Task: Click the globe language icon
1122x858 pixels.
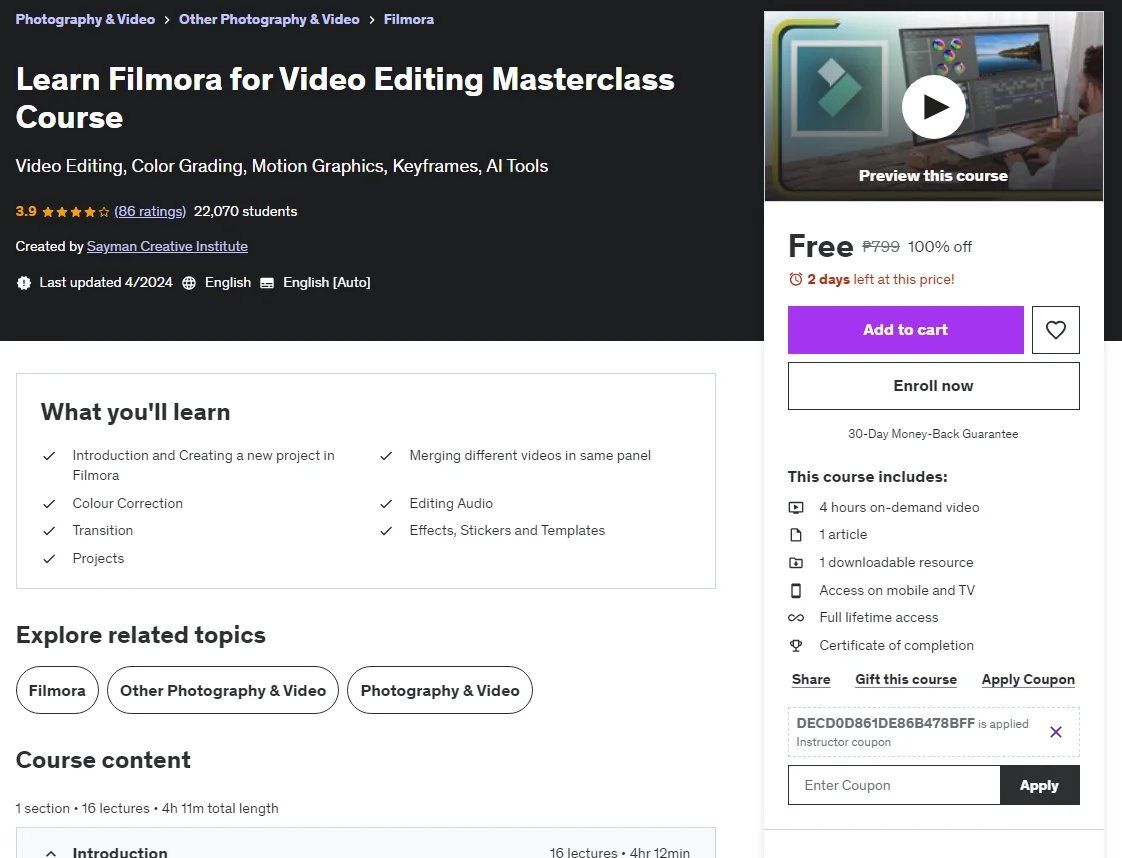Action: pos(189,283)
